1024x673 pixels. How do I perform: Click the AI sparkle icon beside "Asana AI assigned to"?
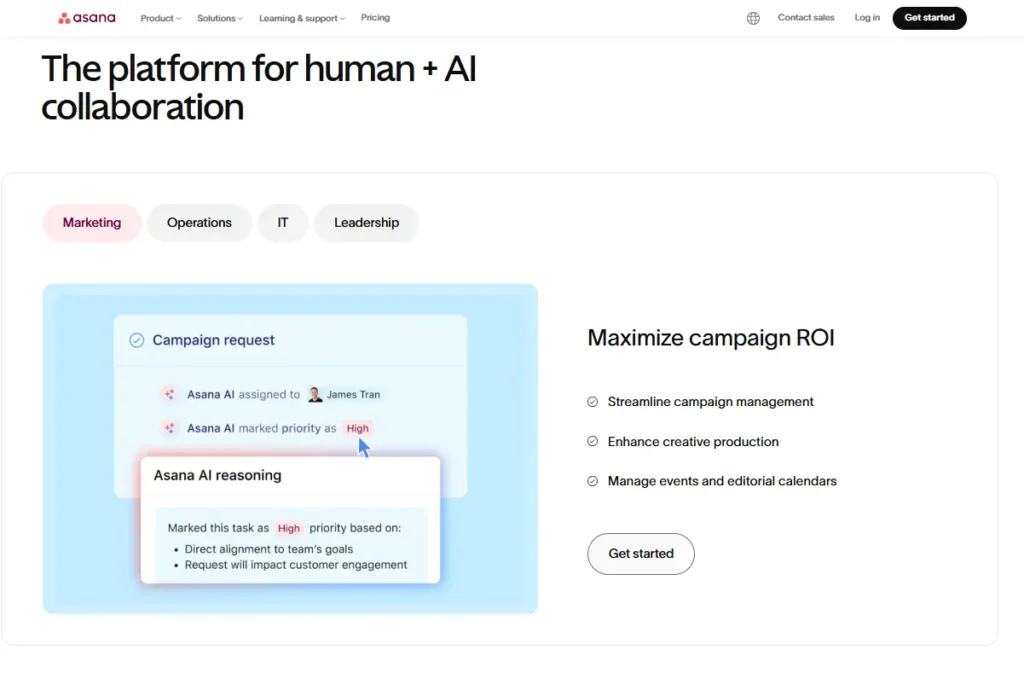(170, 393)
